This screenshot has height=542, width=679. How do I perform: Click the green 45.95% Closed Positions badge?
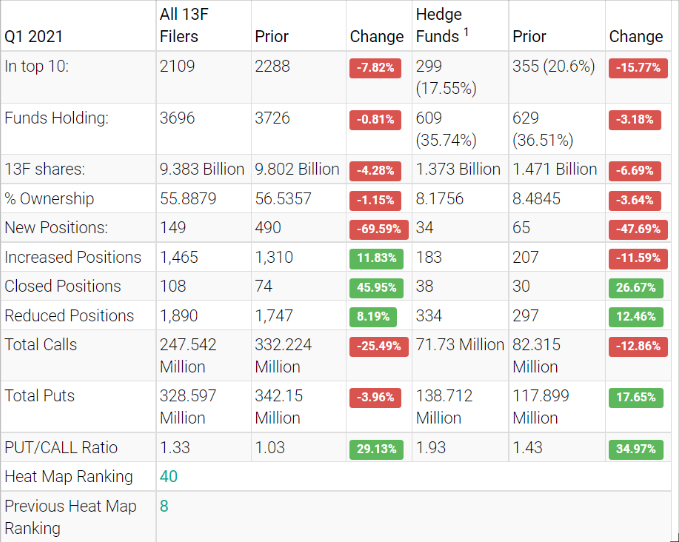pyautogui.click(x=376, y=287)
